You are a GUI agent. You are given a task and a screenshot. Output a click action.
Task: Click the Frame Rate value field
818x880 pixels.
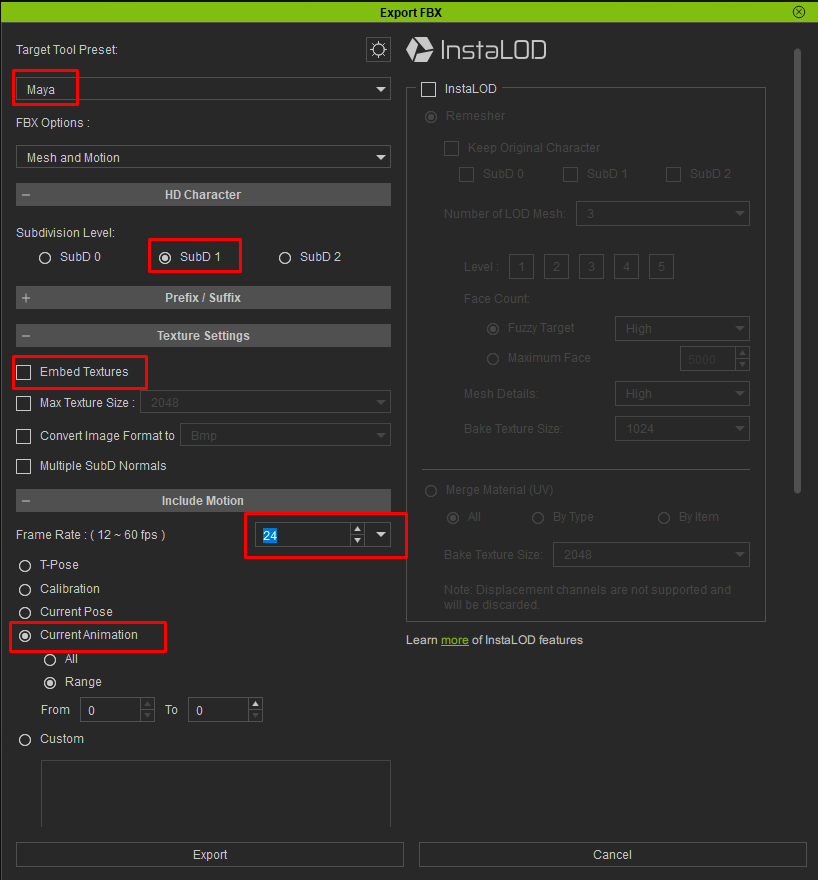(x=303, y=535)
